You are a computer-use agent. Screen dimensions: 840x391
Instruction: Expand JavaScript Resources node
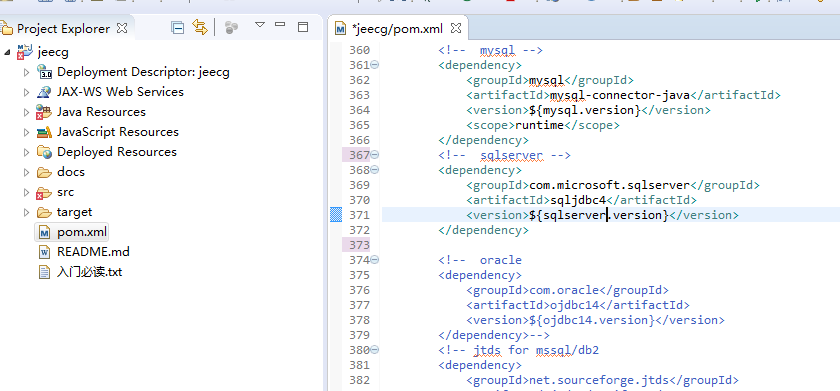pyautogui.click(x=27, y=132)
